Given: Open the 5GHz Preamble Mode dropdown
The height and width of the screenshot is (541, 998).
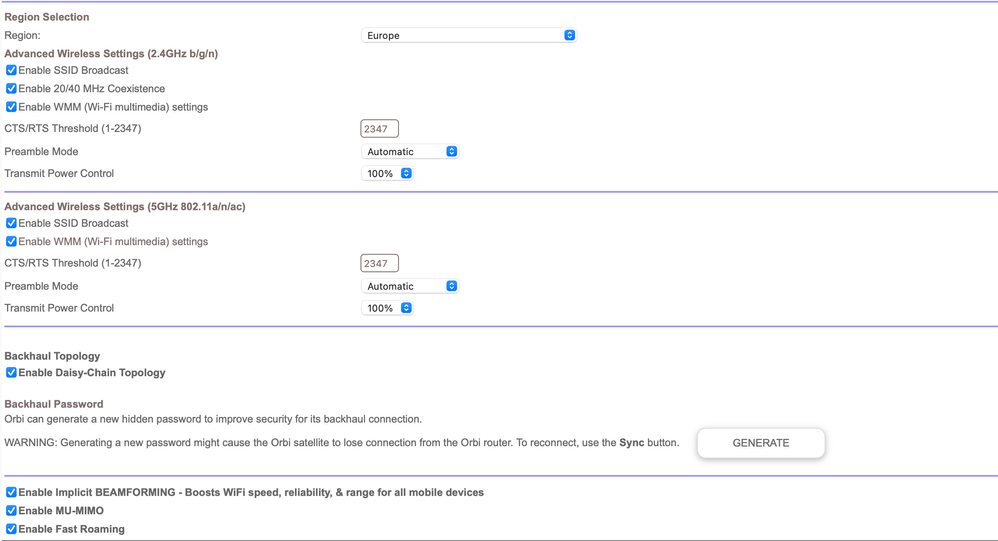Looking at the screenshot, I should pyautogui.click(x=410, y=286).
